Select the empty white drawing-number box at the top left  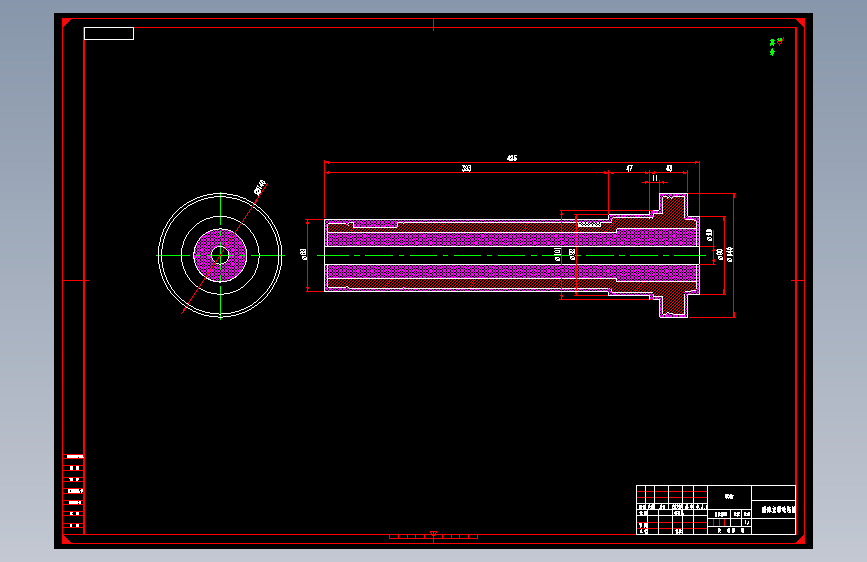click(109, 34)
